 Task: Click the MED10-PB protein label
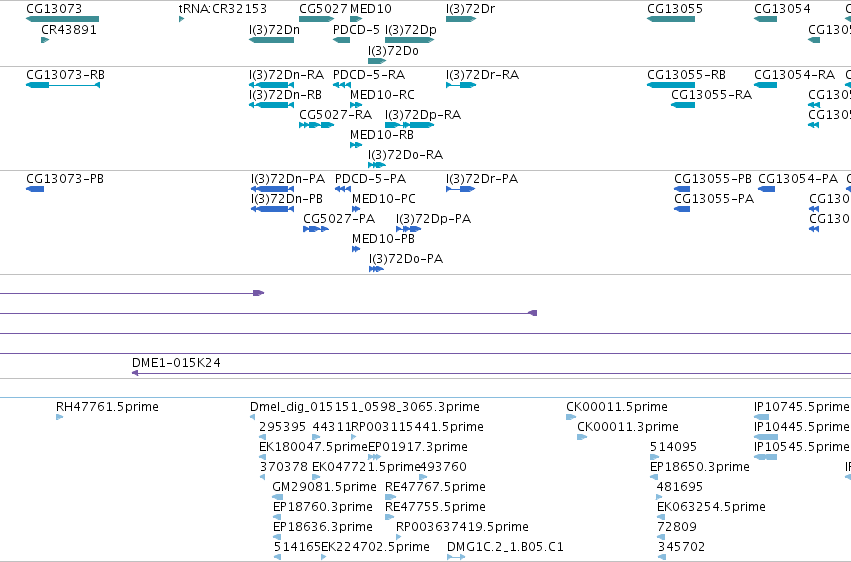pyautogui.click(x=383, y=239)
